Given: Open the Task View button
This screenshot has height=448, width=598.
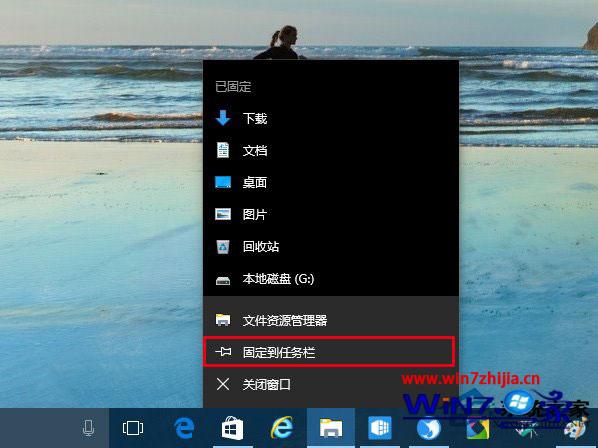Looking at the screenshot, I should pyautogui.click(x=133, y=428).
